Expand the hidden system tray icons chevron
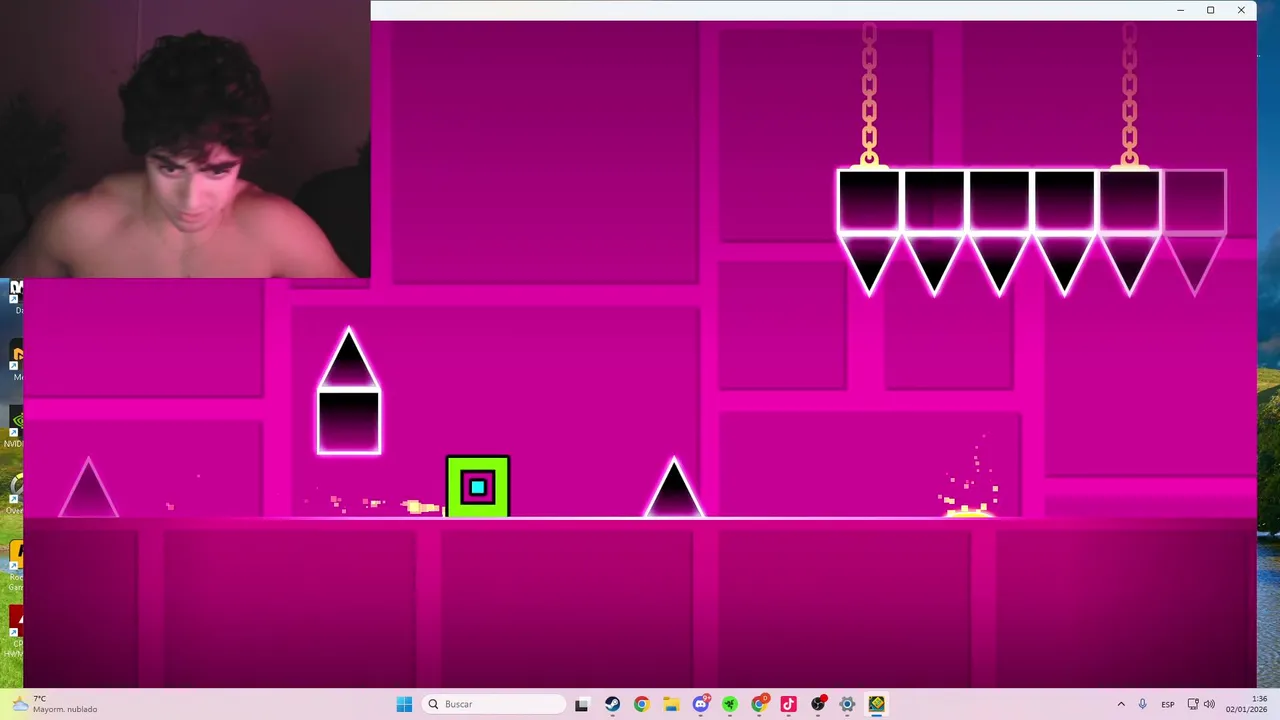 [x=1121, y=704]
